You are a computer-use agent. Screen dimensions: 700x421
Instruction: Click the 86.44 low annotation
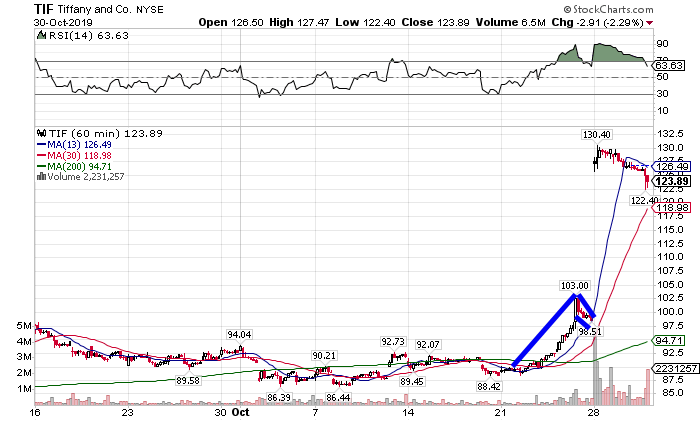tap(338, 397)
